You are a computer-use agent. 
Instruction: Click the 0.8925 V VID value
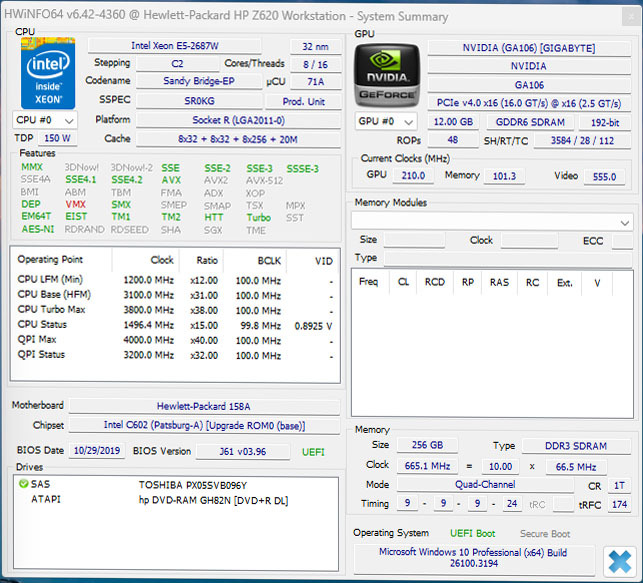pos(313,326)
